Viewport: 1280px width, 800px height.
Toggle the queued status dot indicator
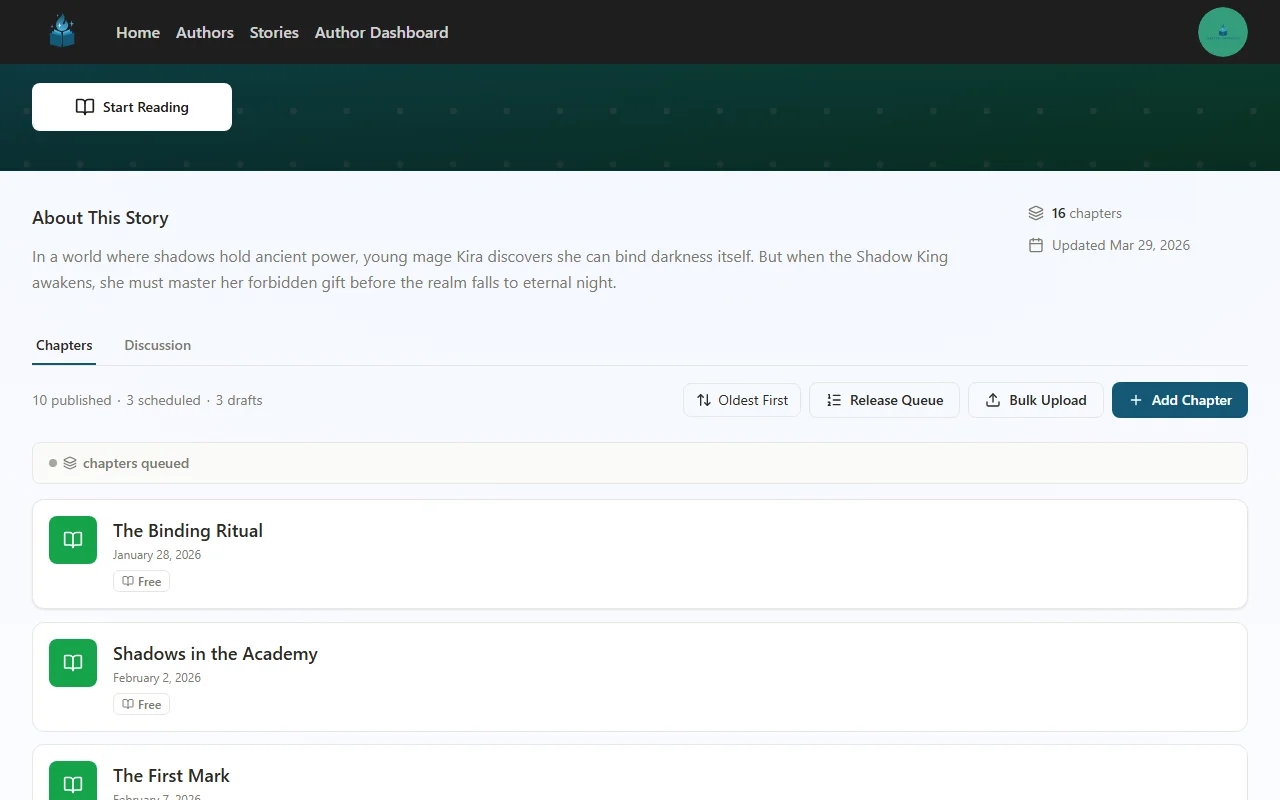click(52, 463)
